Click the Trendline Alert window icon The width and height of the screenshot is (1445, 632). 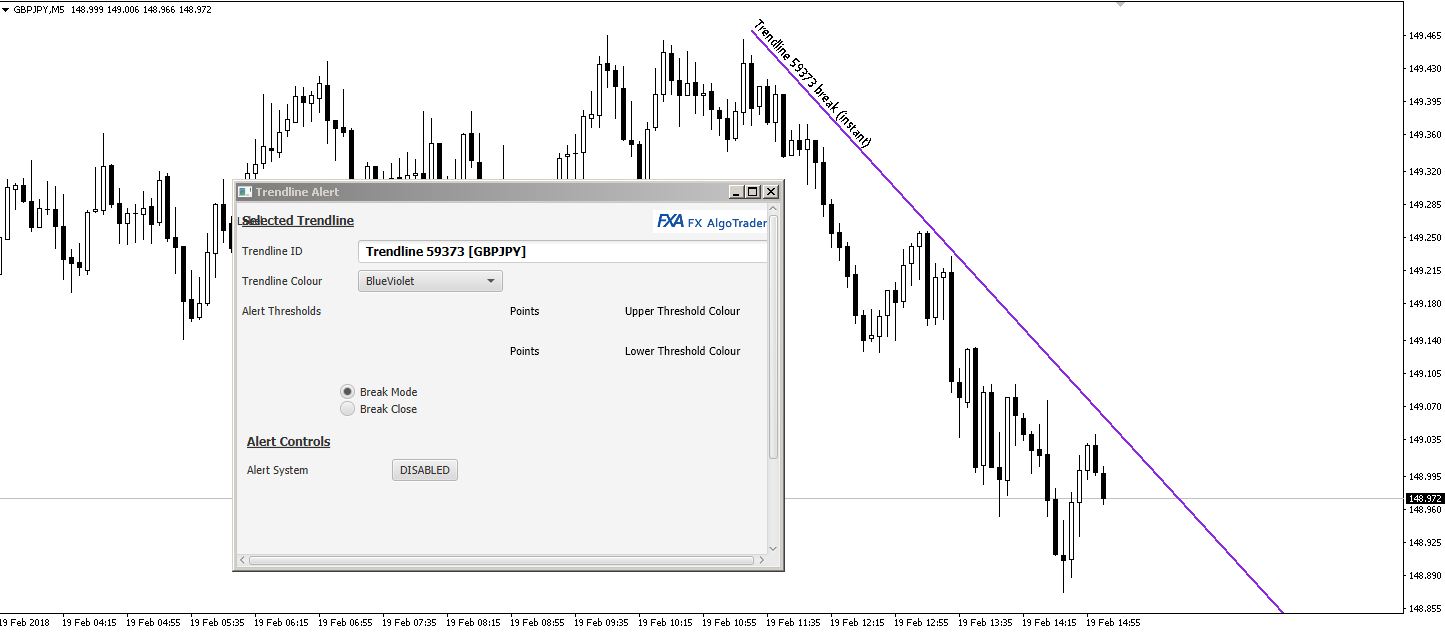244,192
